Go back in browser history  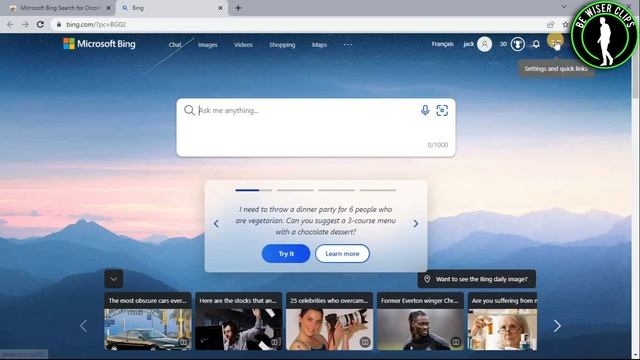click(x=10, y=24)
